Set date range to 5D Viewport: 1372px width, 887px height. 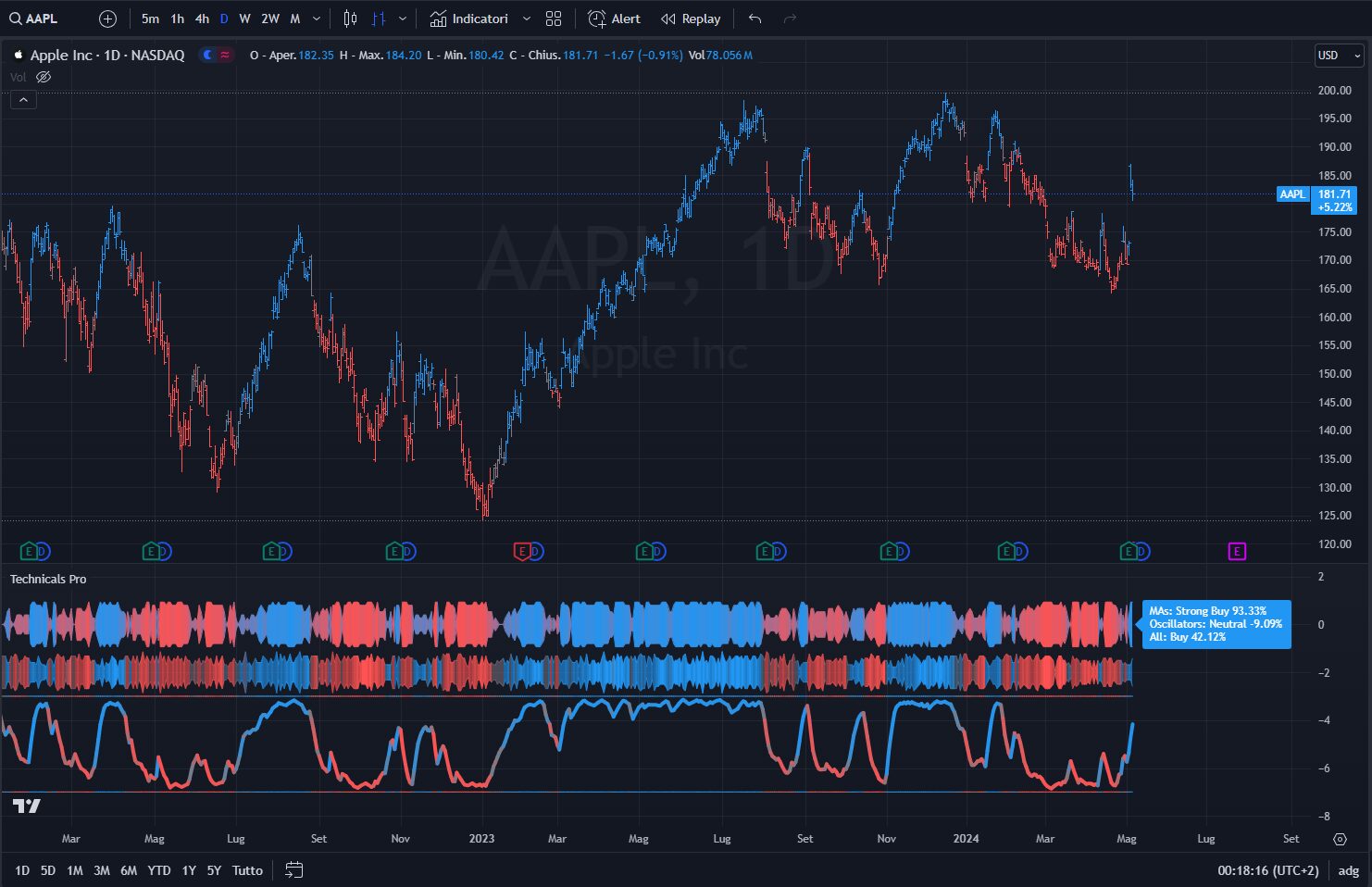pos(48,870)
